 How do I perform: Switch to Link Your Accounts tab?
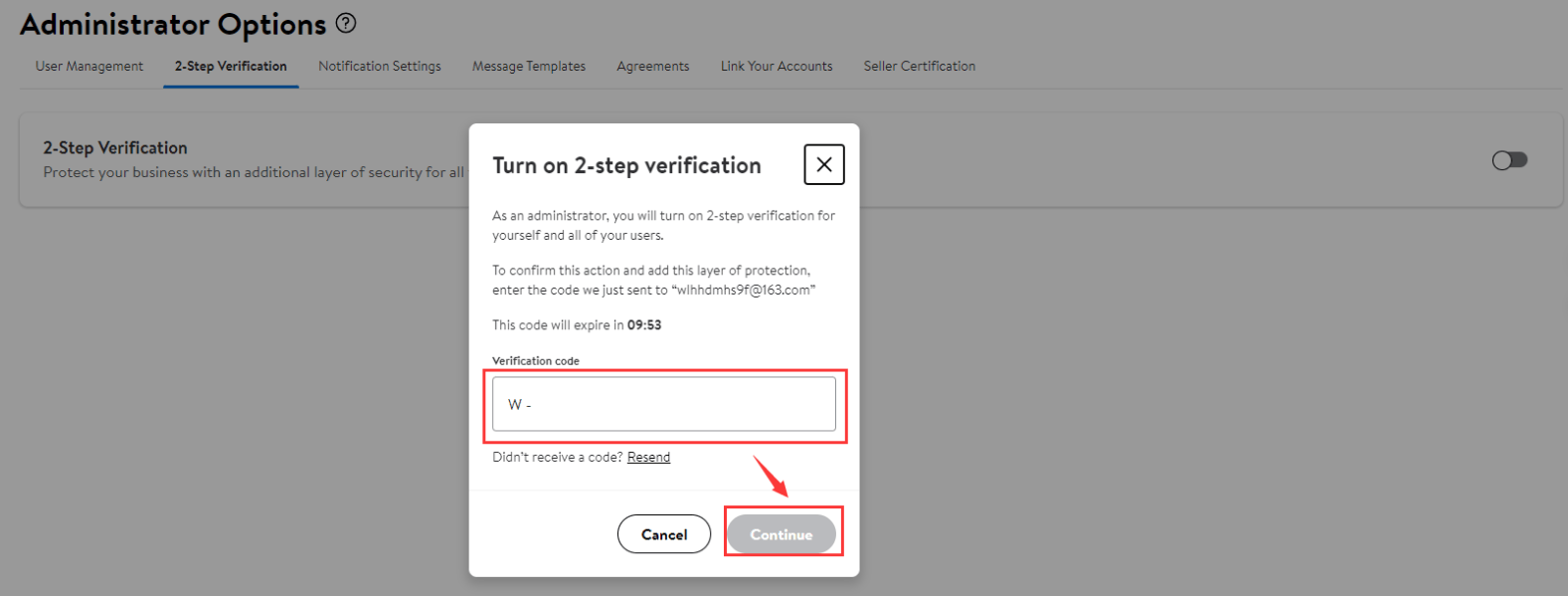777,67
